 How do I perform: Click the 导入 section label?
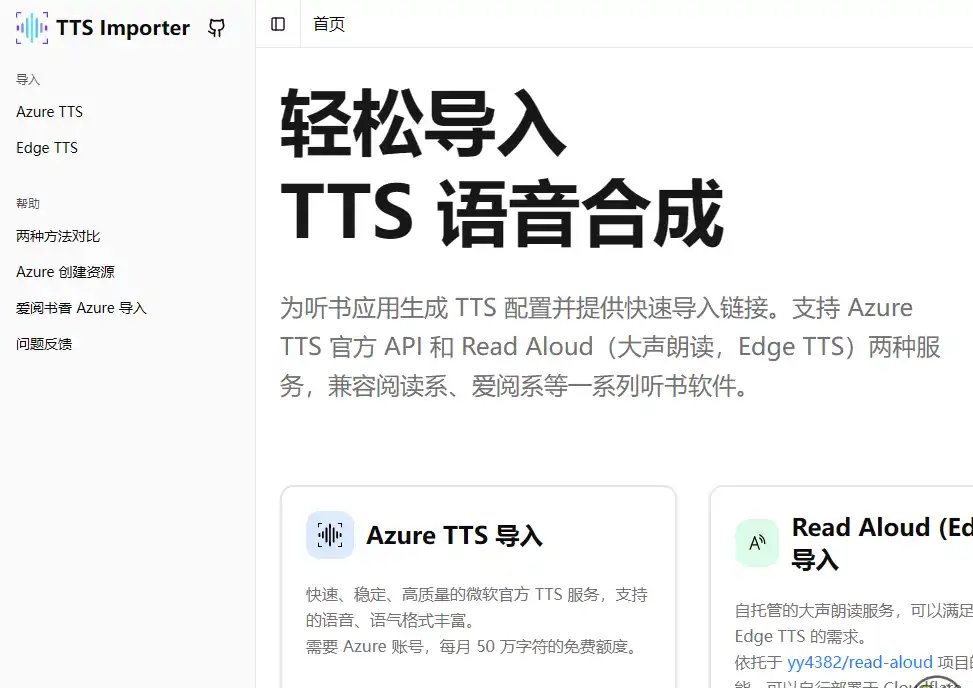click(x=28, y=79)
